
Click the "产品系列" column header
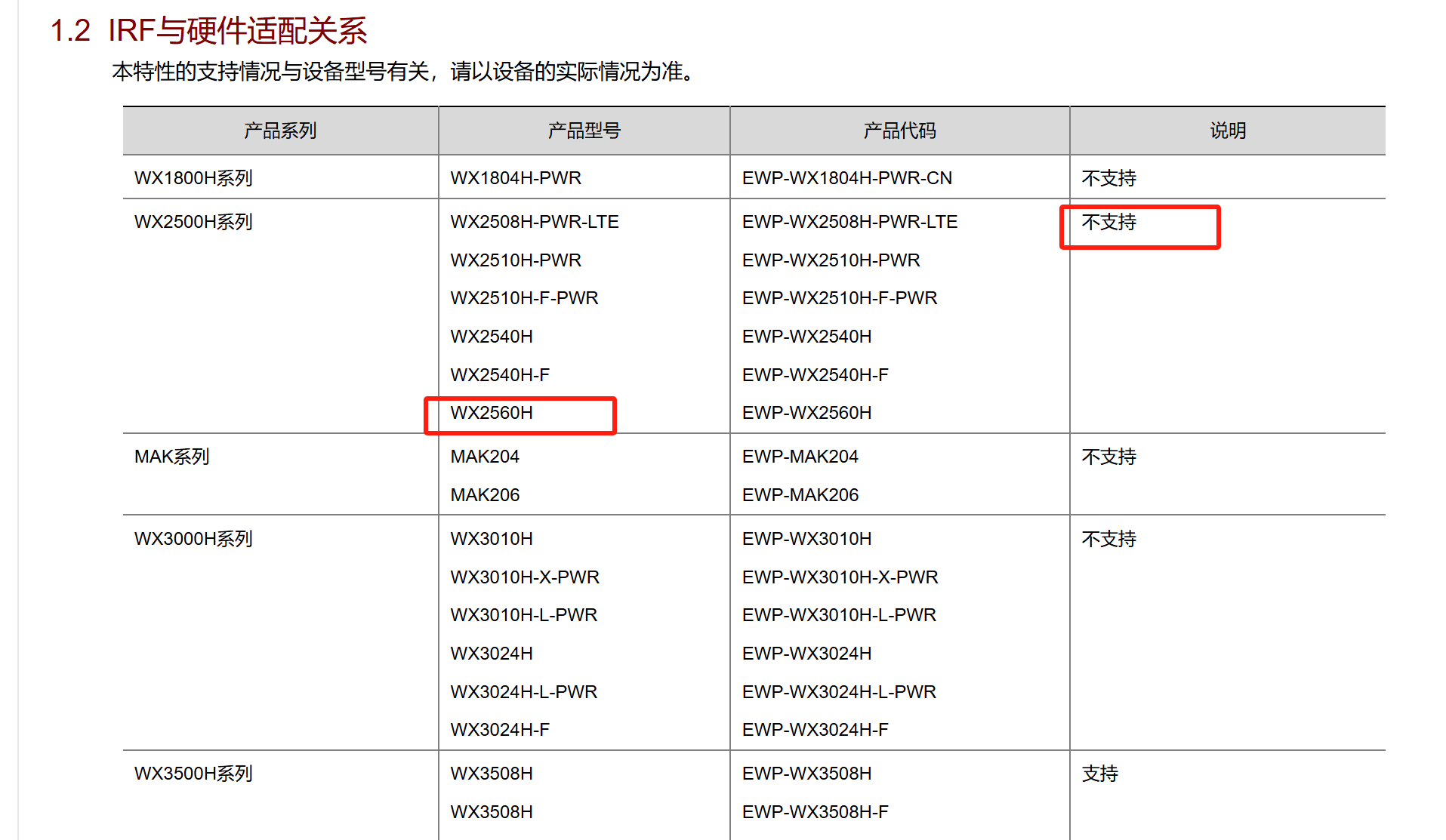click(280, 131)
